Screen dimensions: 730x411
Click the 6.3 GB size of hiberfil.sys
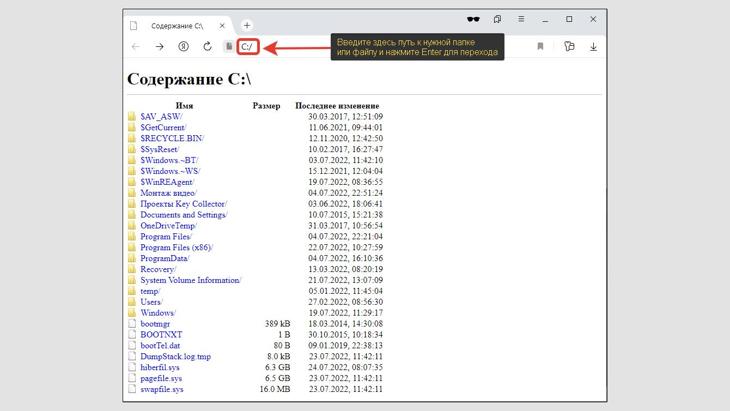(x=277, y=368)
